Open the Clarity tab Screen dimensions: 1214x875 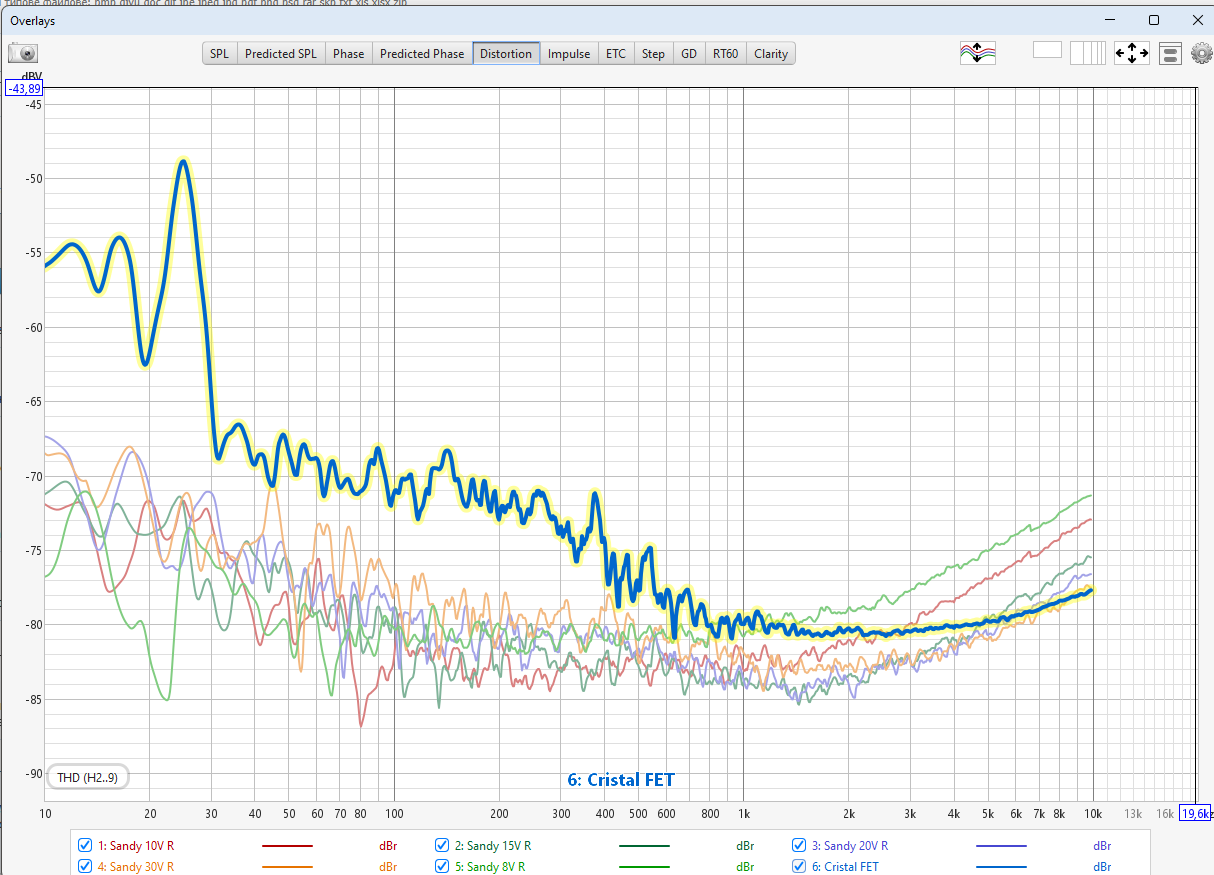[x=771, y=54]
